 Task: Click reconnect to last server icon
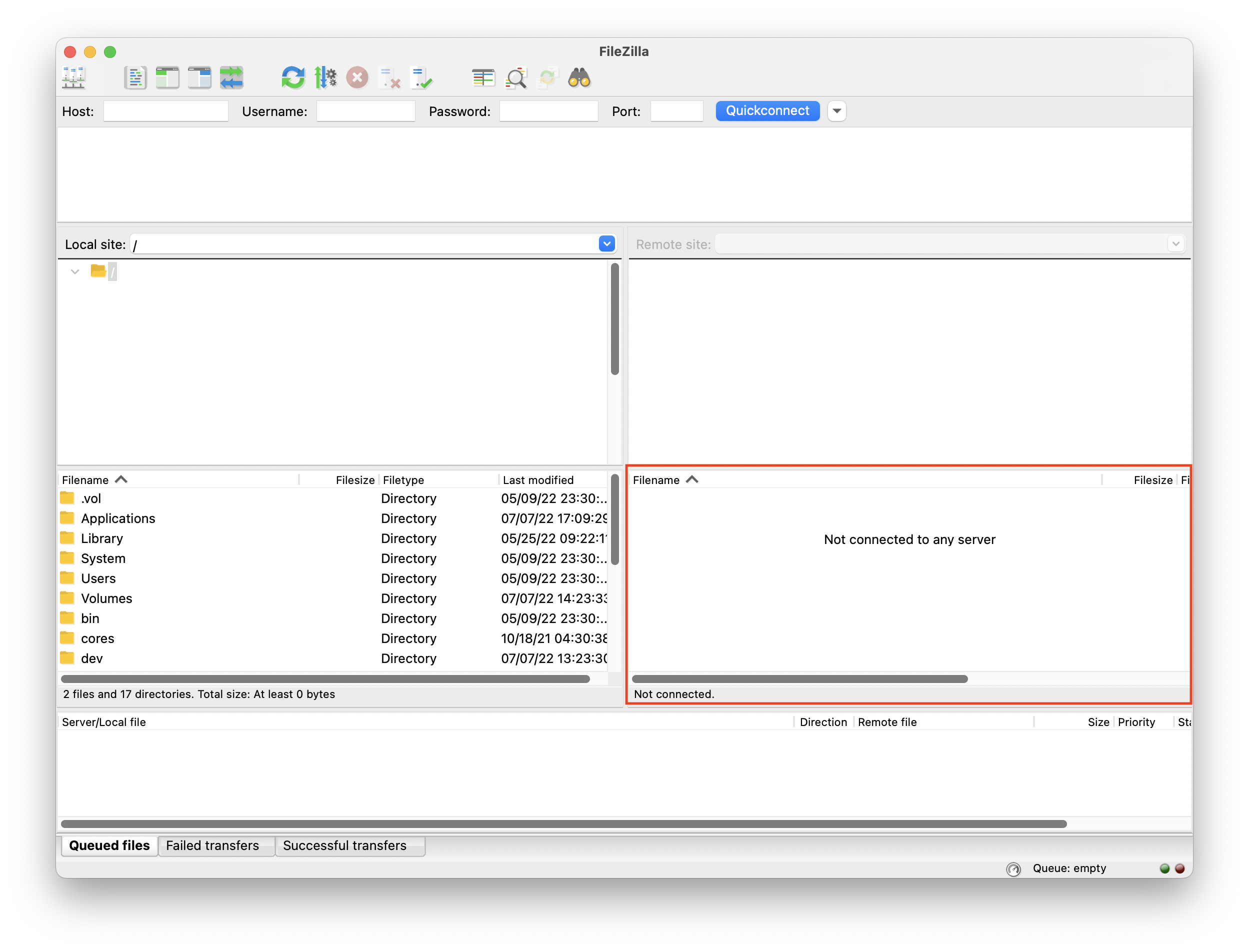[x=422, y=77]
